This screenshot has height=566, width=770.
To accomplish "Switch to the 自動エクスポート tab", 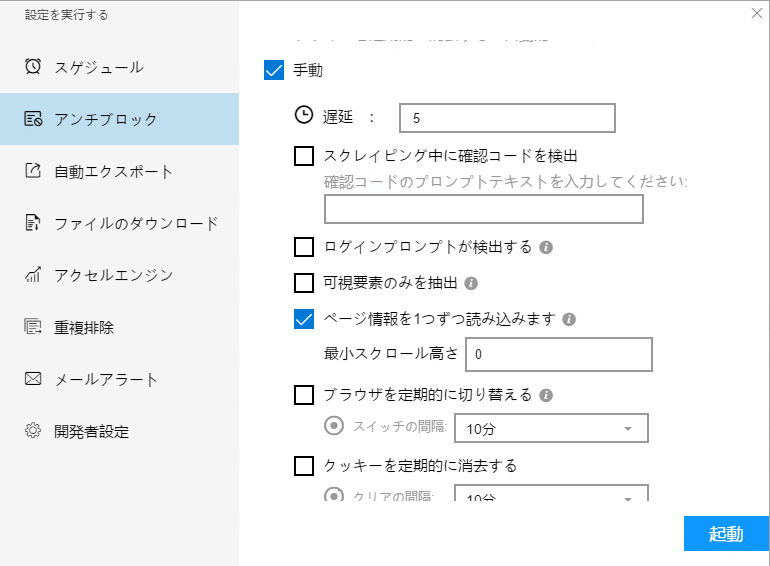I will click(x=113, y=171).
